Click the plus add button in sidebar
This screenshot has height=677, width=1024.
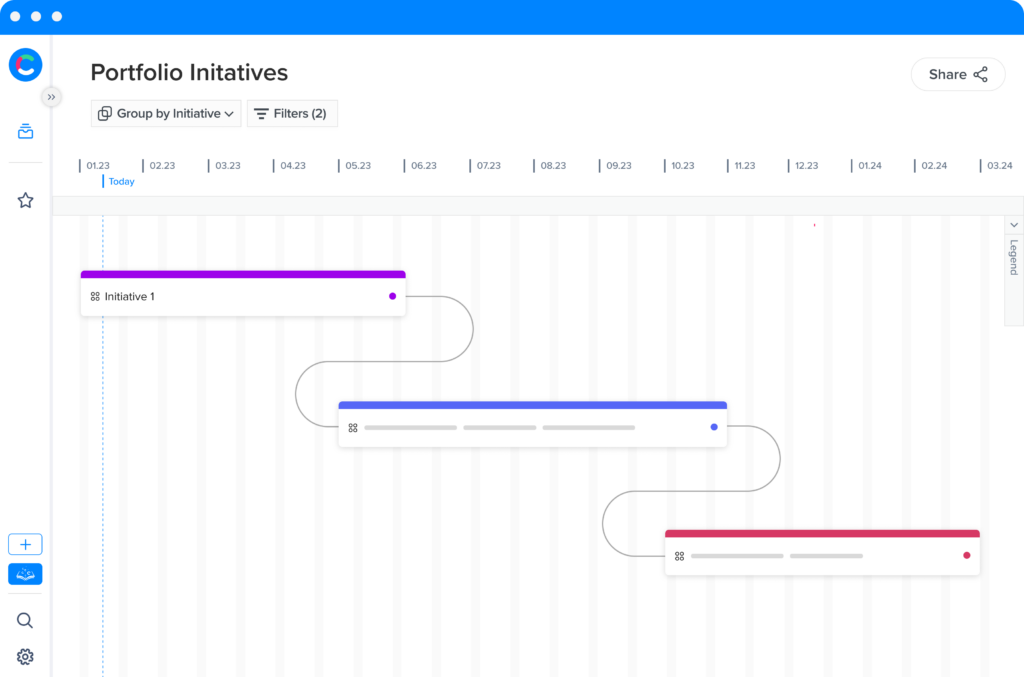(x=25, y=545)
